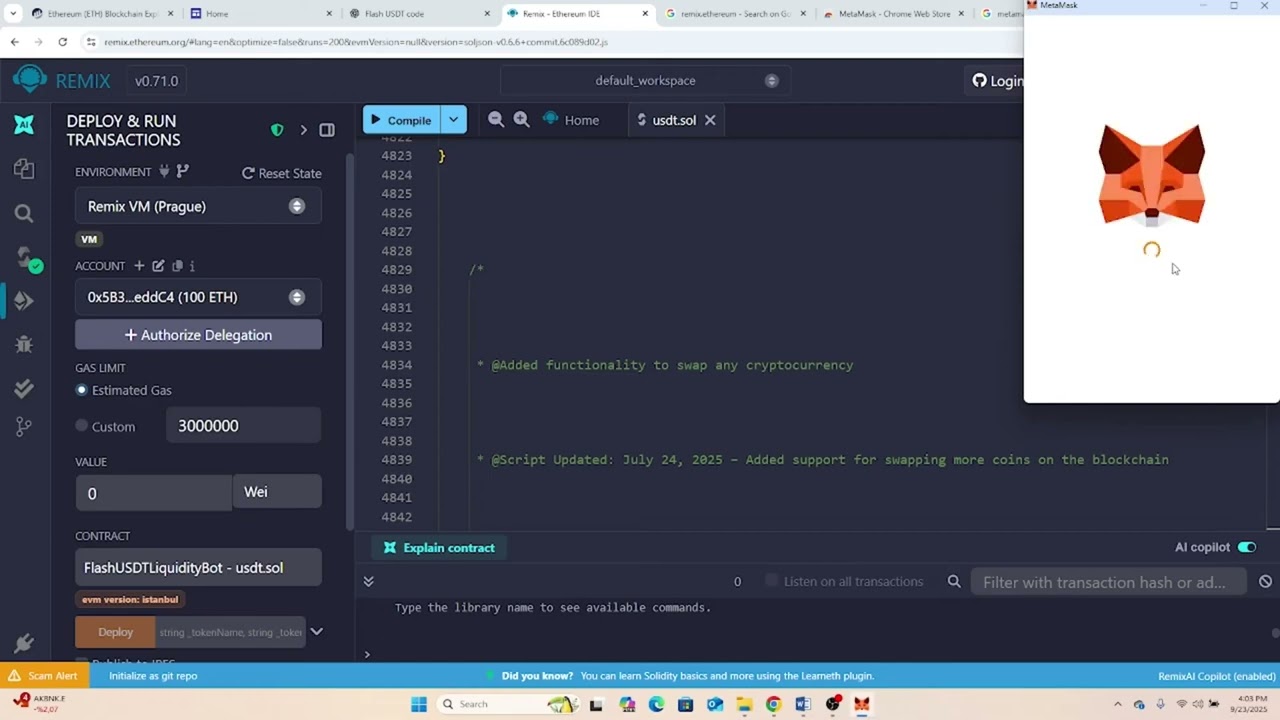
Task: Open the Compile options dropdown arrow
Action: tap(453, 120)
